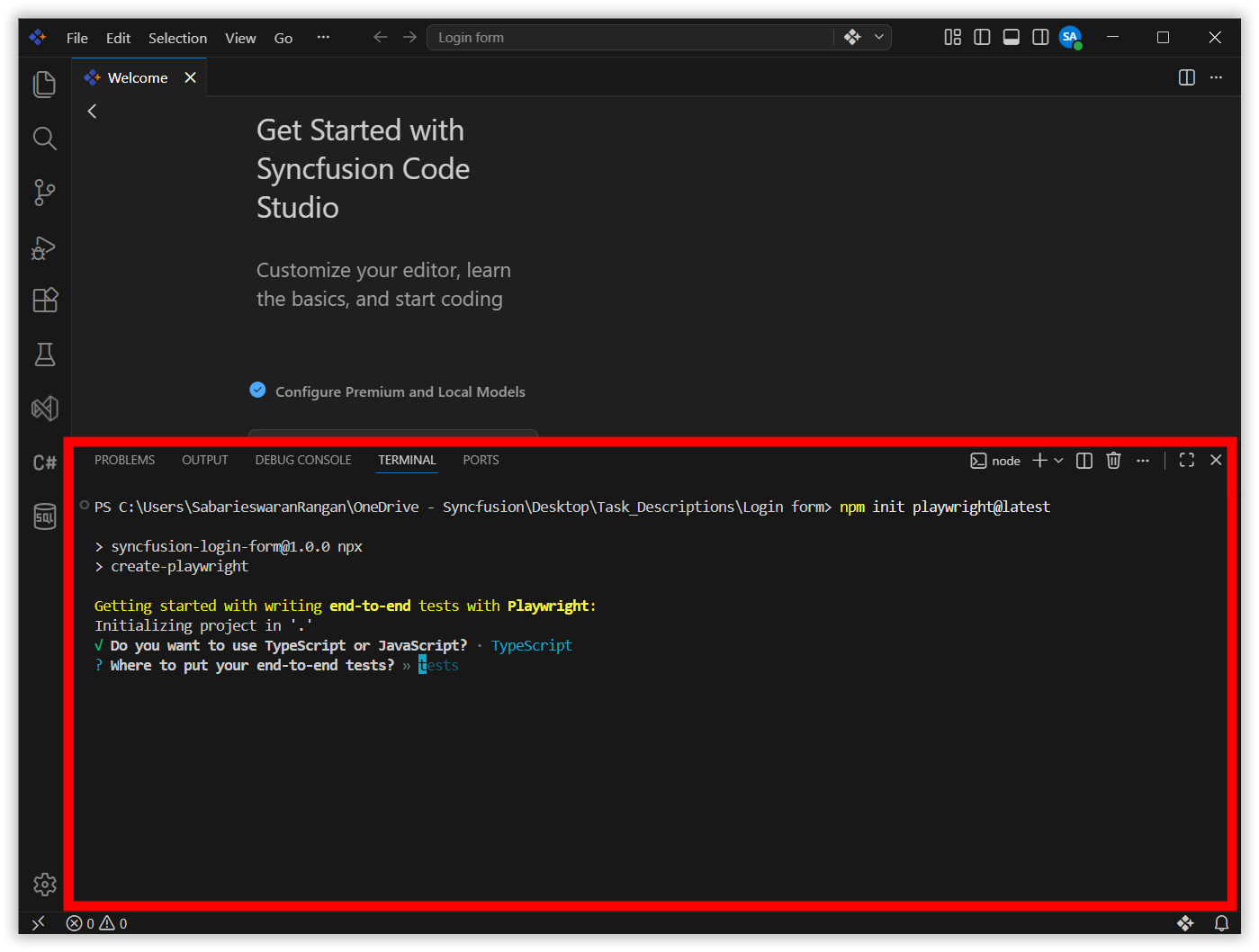This screenshot has height=952, width=1259.
Task: Switch to the TERMINAL panel tab
Action: [x=407, y=460]
